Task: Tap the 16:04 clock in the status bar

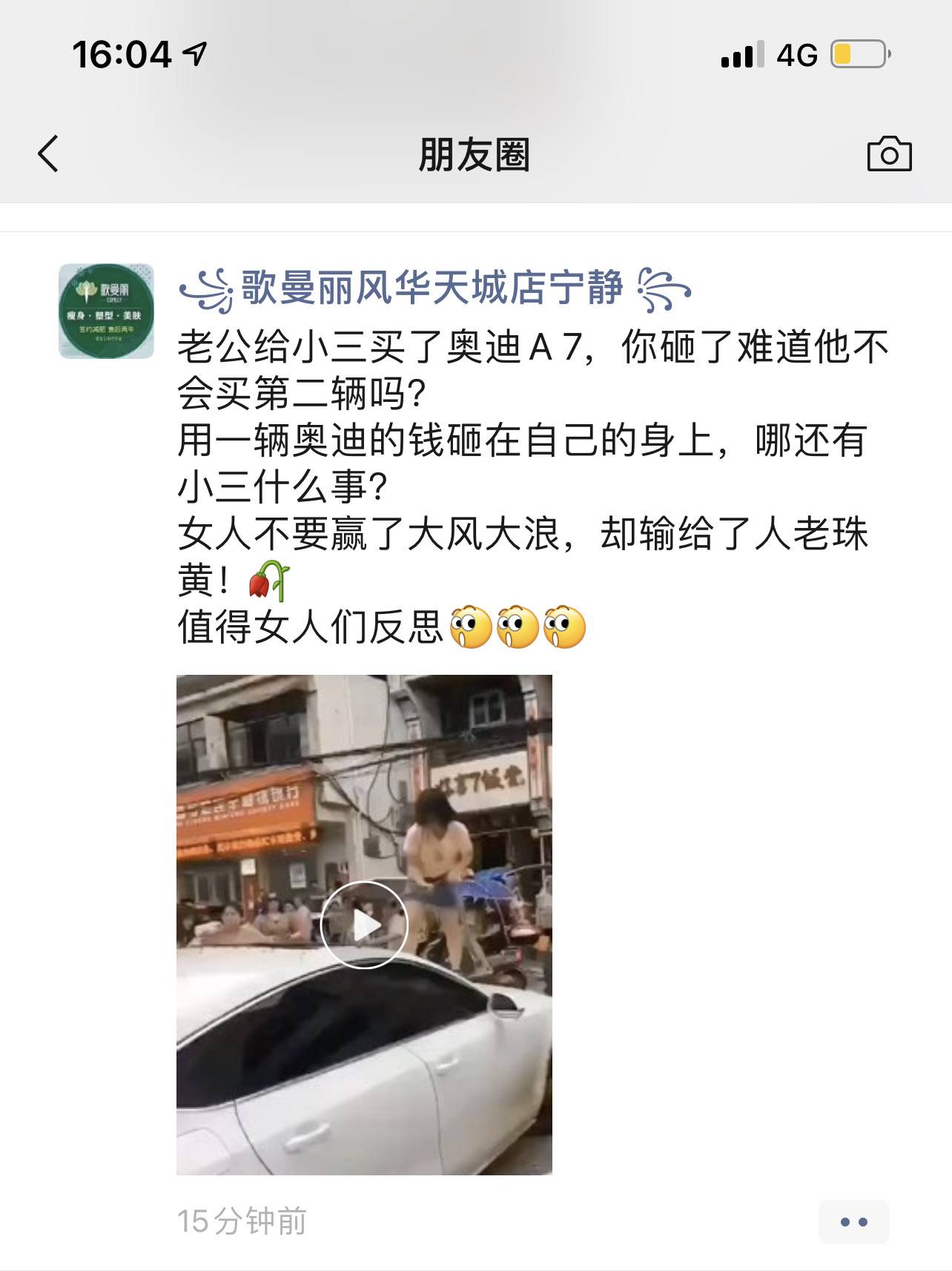Action: point(122,55)
